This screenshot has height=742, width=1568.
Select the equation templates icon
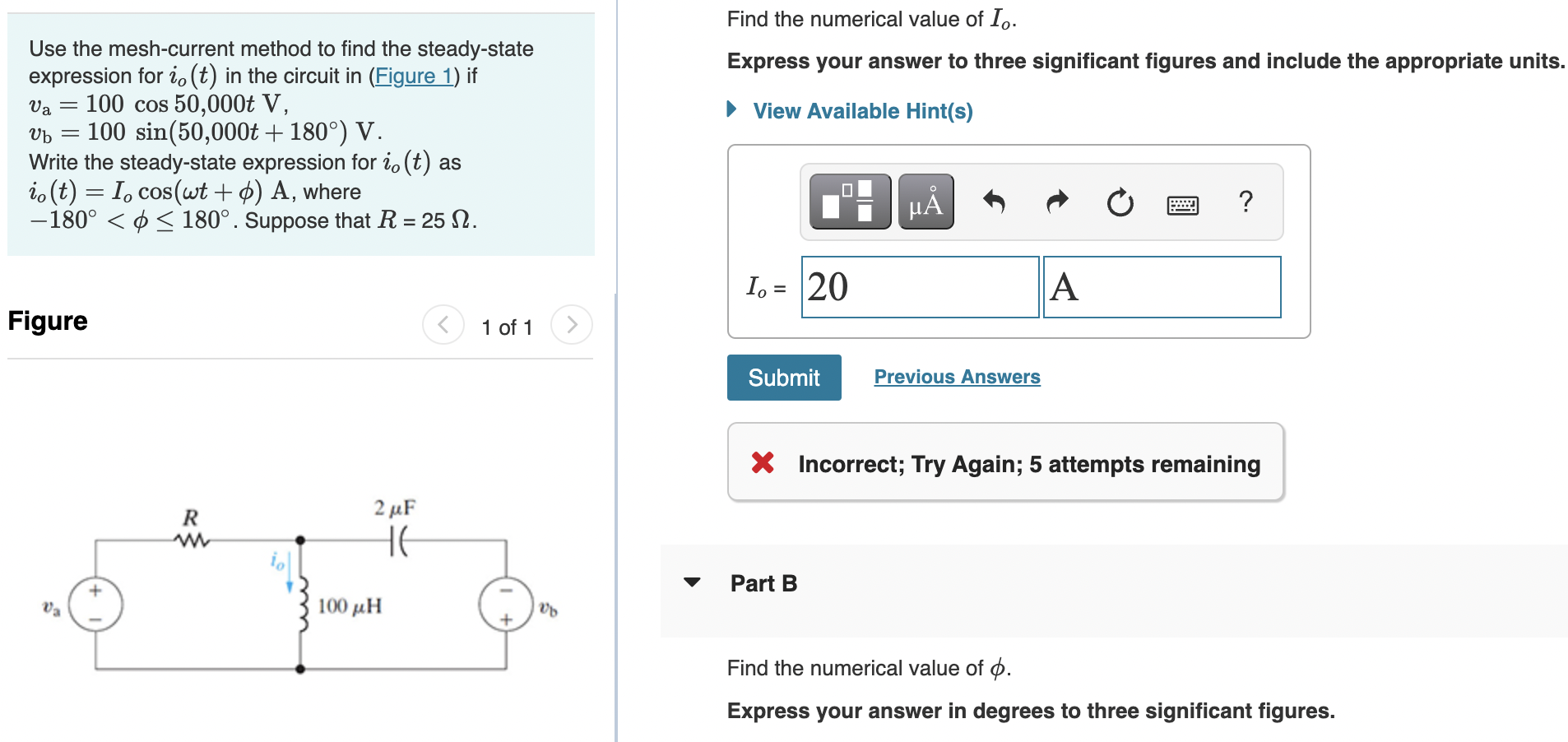pyautogui.click(x=849, y=202)
